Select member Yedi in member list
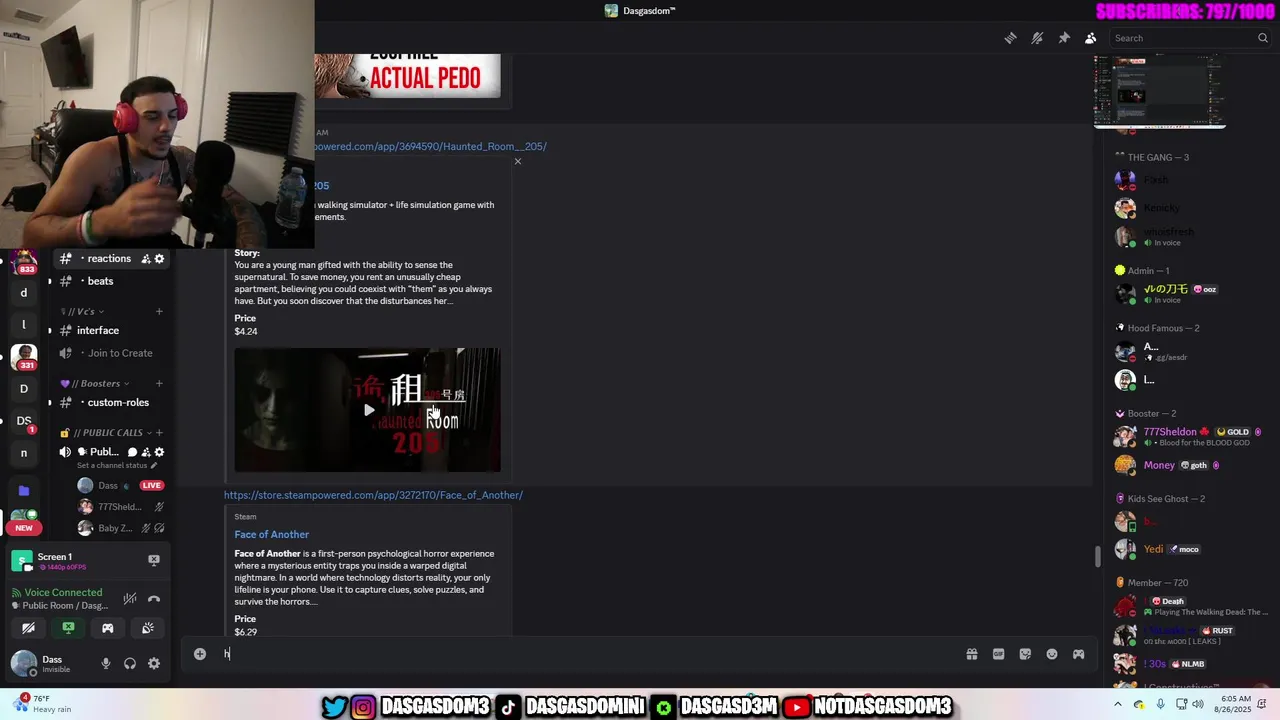The width and height of the screenshot is (1280, 720). click(1188, 549)
